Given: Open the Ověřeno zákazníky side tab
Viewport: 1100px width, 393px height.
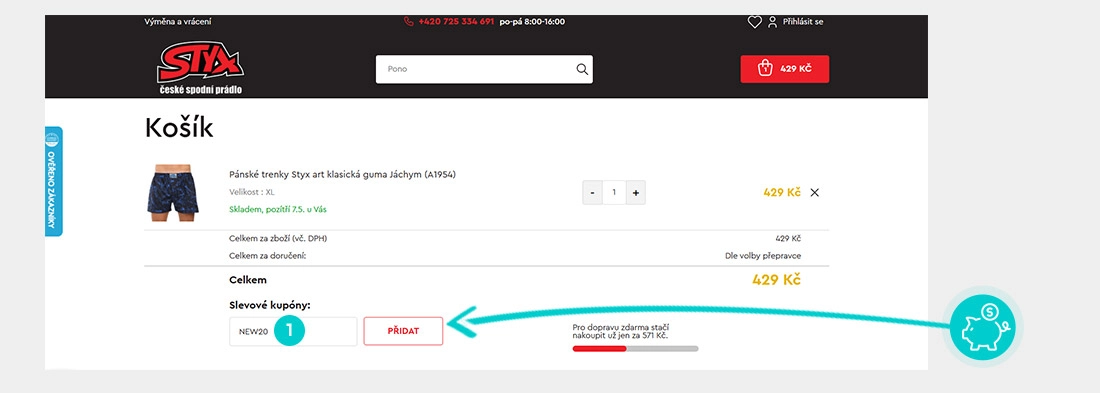Looking at the screenshot, I should (53, 181).
